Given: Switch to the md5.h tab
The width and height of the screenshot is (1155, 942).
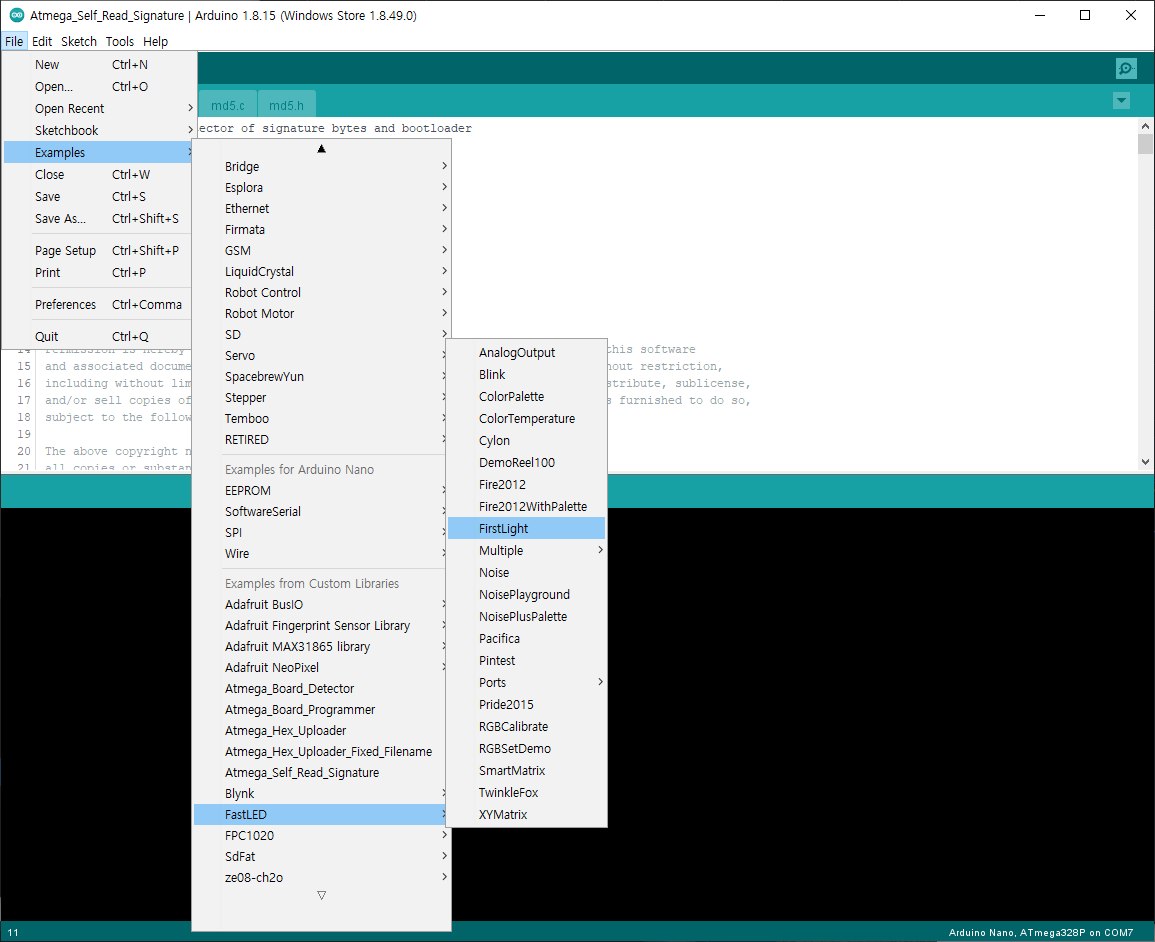Looking at the screenshot, I should point(287,105).
